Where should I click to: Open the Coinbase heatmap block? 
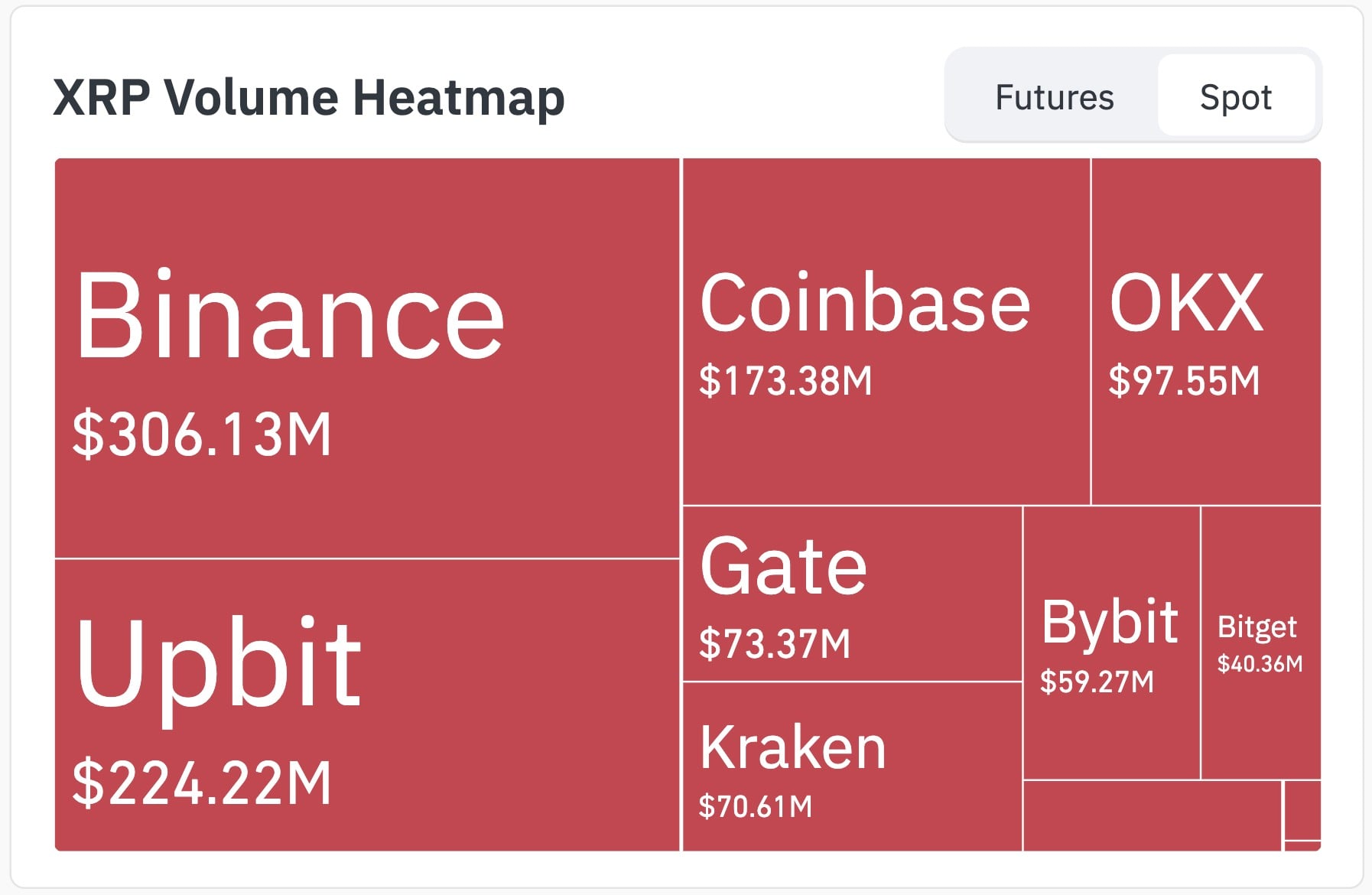click(x=886, y=331)
